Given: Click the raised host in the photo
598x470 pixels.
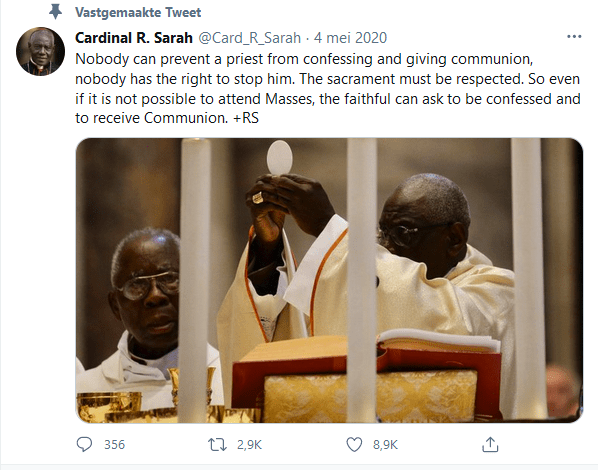Looking at the screenshot, I should click(280, 158).
